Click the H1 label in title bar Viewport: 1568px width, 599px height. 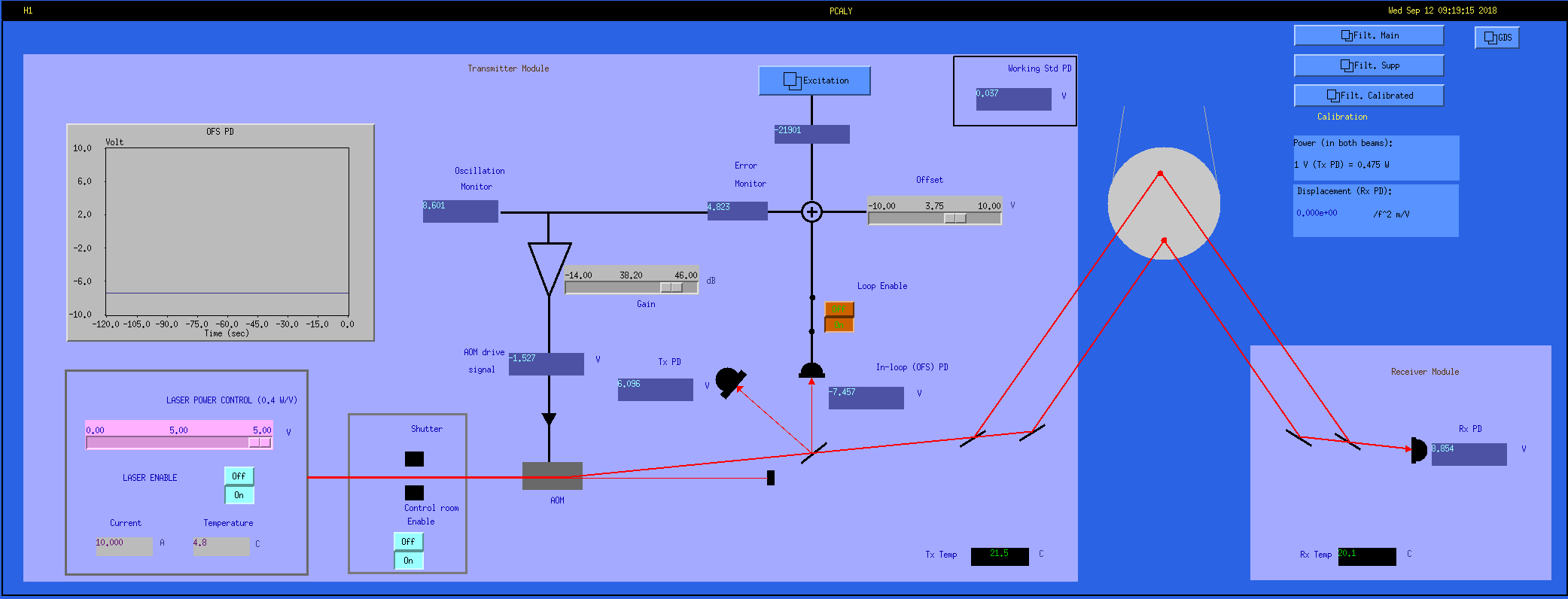[x=28, y=11]
